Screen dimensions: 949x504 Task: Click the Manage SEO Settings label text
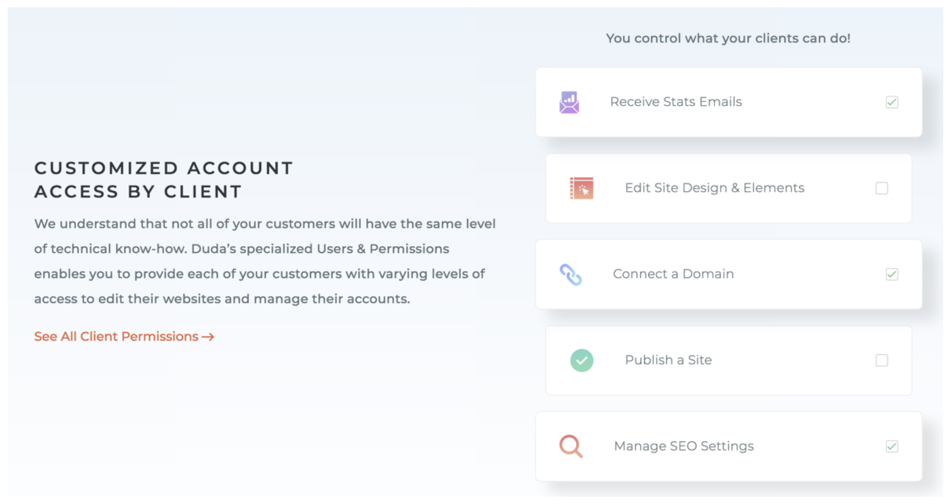point(684,447)
